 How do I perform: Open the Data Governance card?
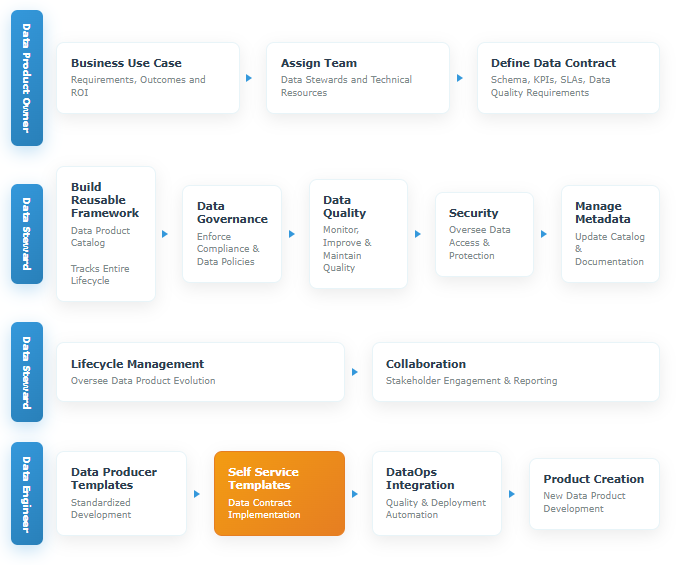click(232, 234)
